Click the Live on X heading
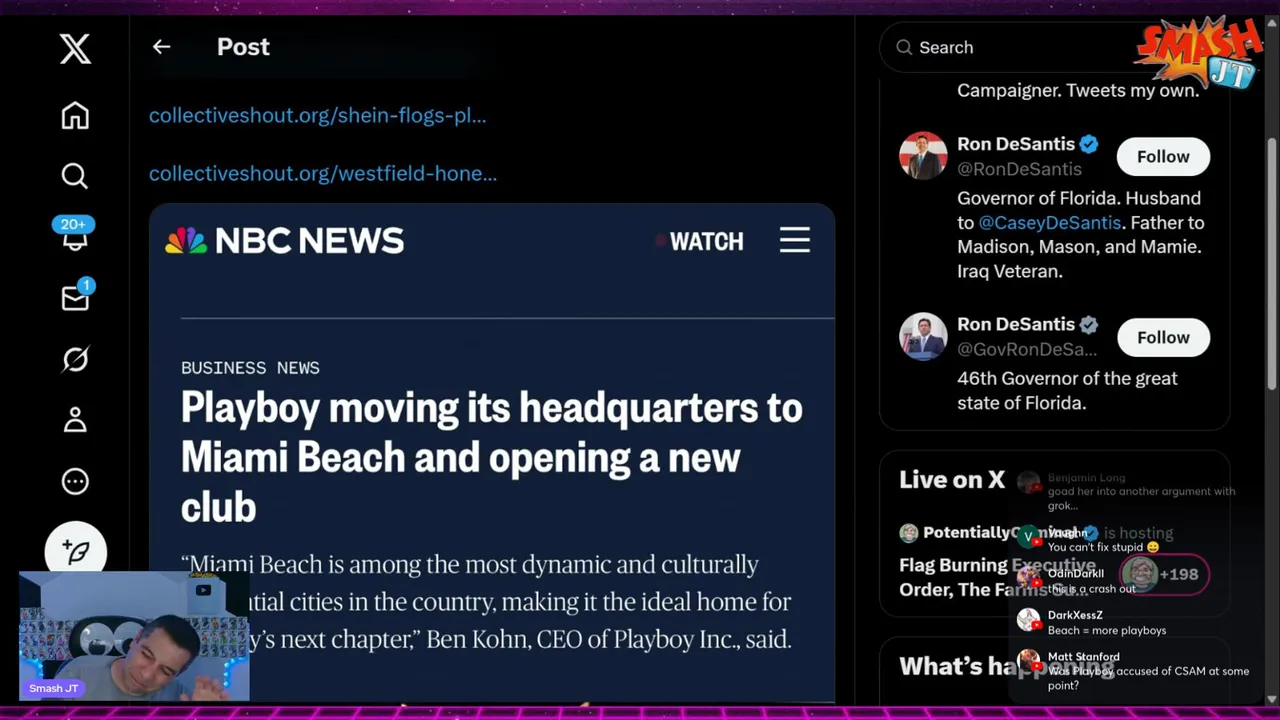Screen dimensions: 1280x720 tap(951, 480)
